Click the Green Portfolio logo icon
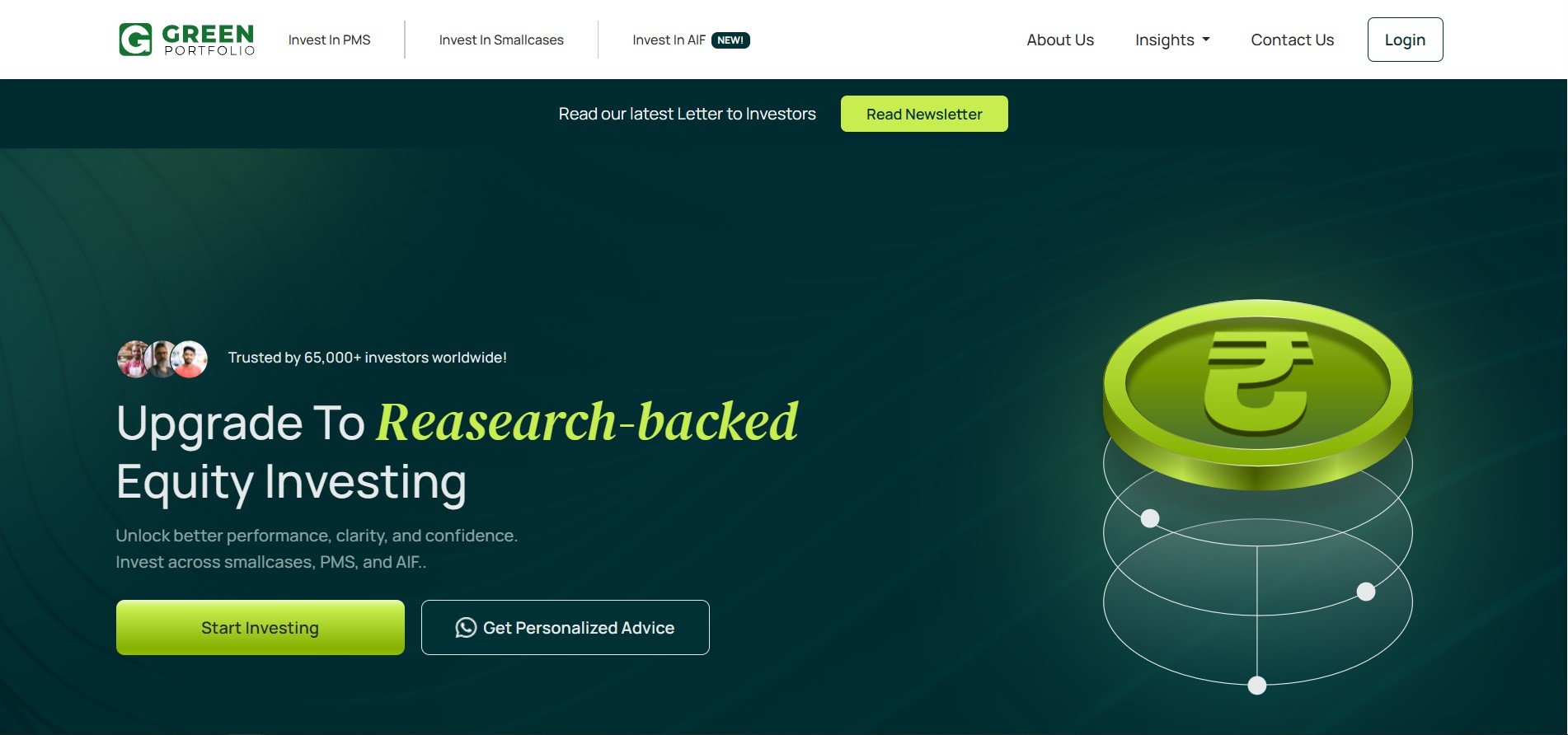The width and height of the screenshot is (1568, 735). [135, 40]
